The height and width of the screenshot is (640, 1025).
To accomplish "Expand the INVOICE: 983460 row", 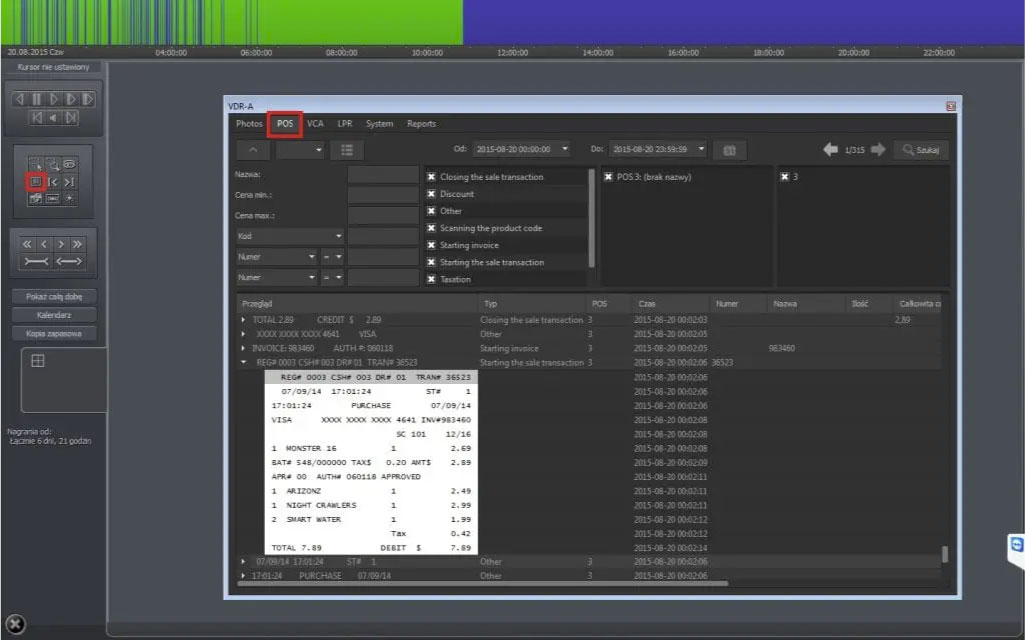I will click(x=244, y=348).
